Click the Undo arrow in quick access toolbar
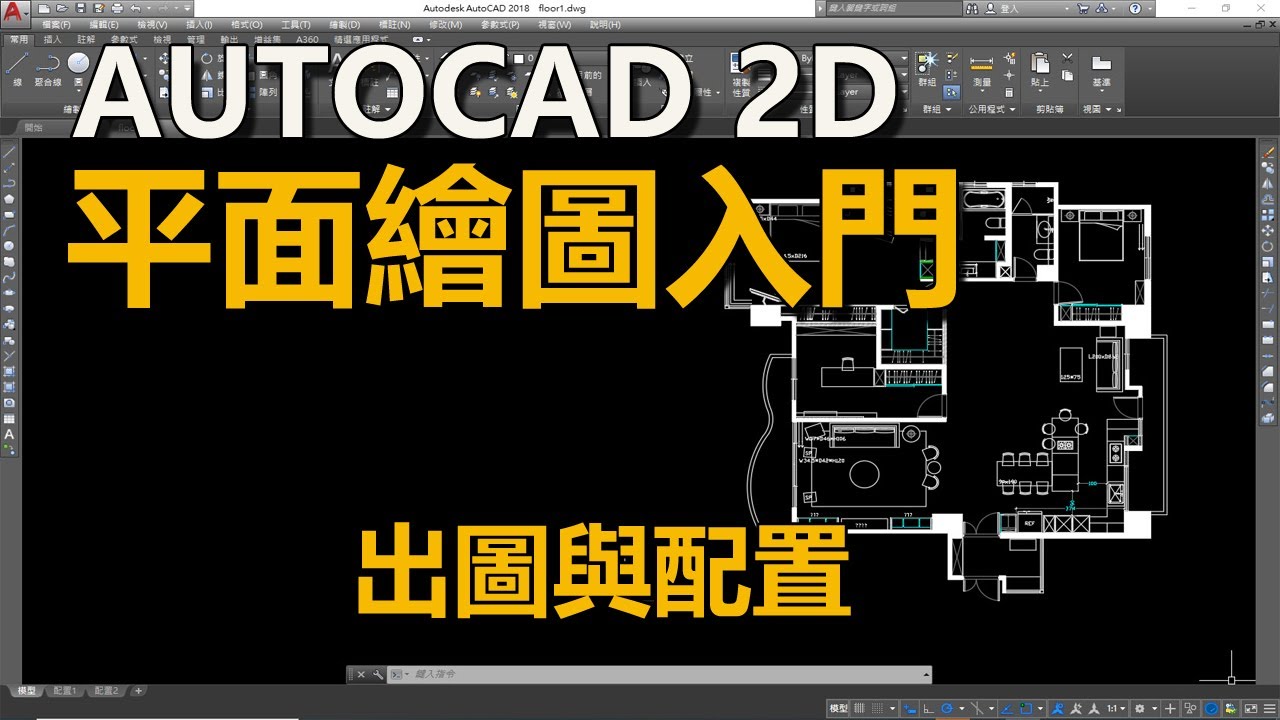The width and height of the screenshot is (1280, 720). pos(135,8)
